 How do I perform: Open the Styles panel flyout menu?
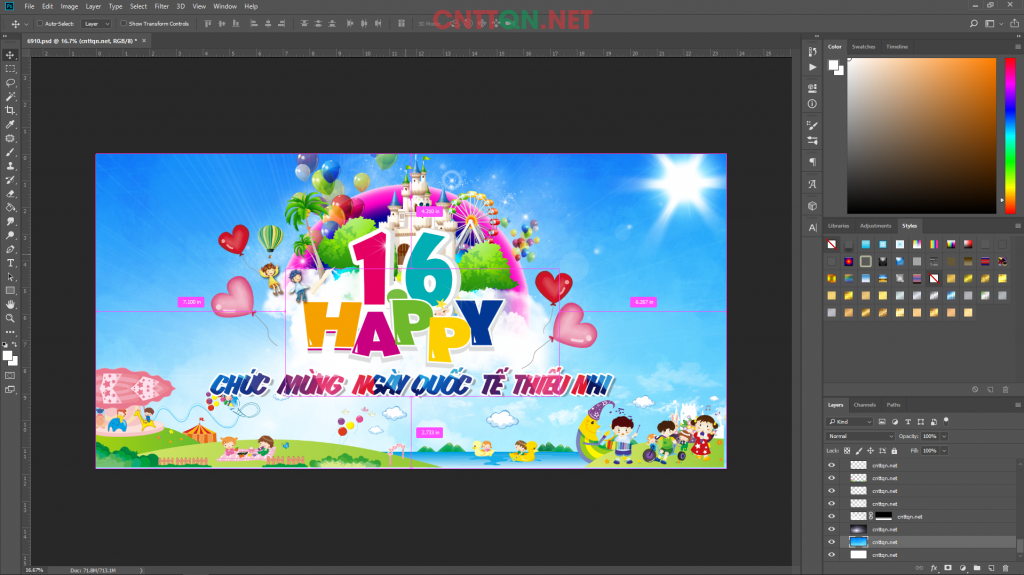click(x=1017, y=226)
